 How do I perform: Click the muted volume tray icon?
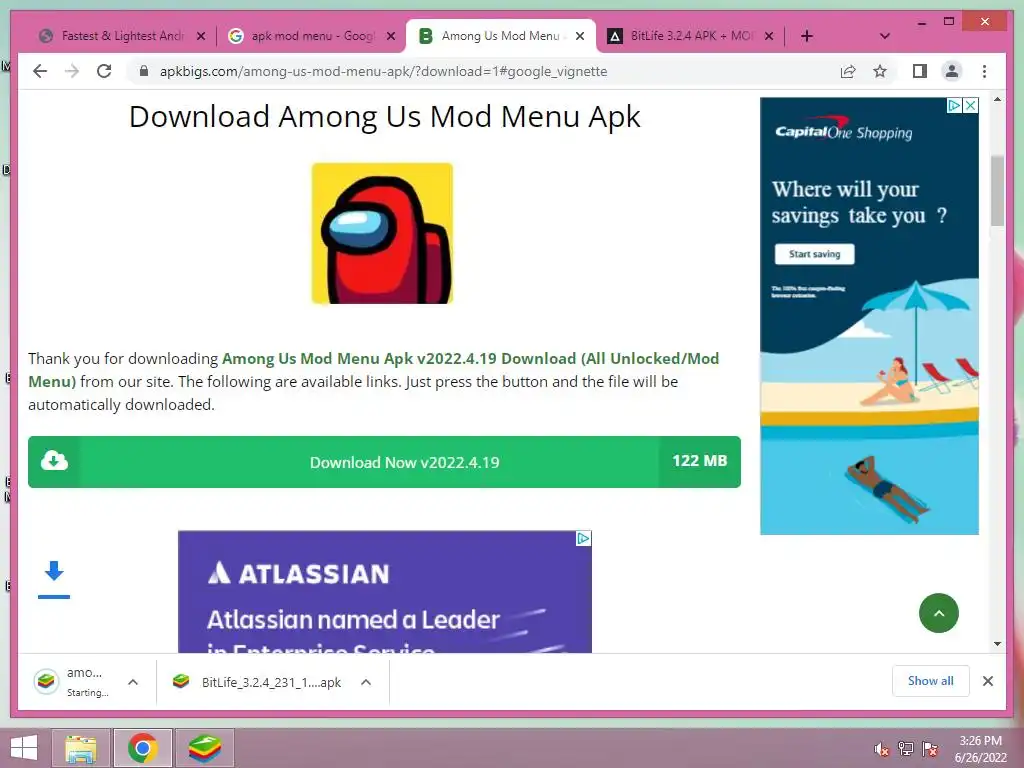tap(882, 748)
